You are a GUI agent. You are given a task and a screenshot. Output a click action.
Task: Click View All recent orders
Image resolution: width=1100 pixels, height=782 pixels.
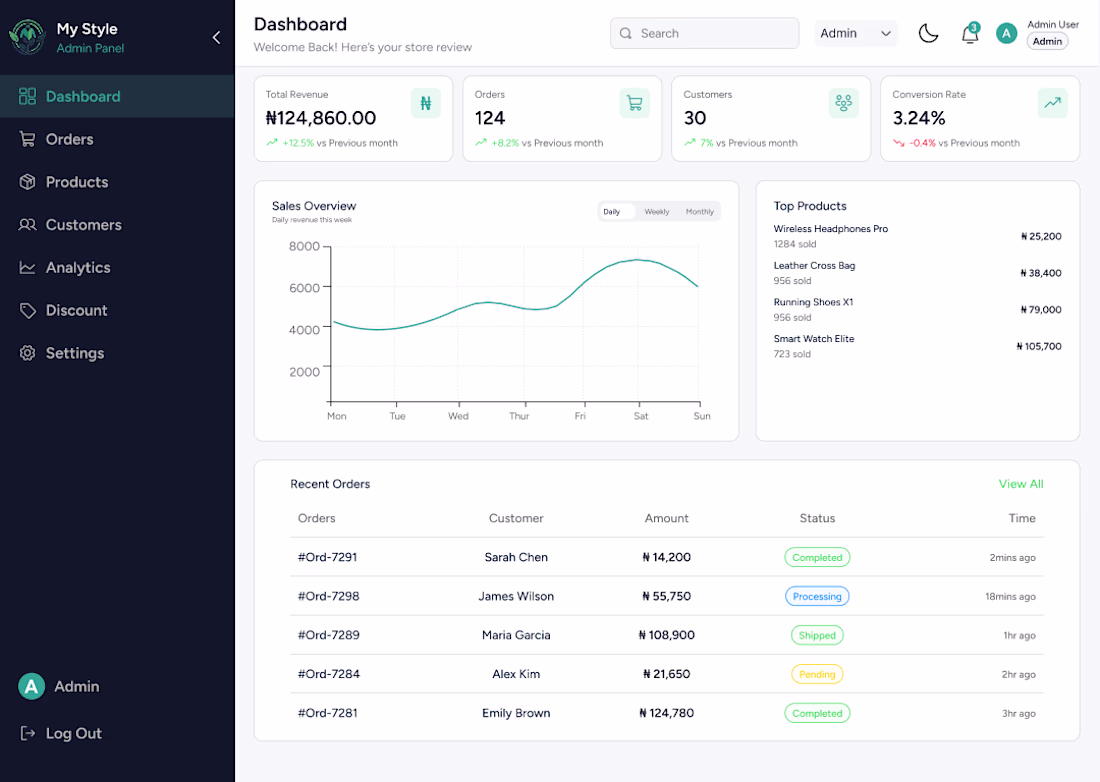(1021, 484)
